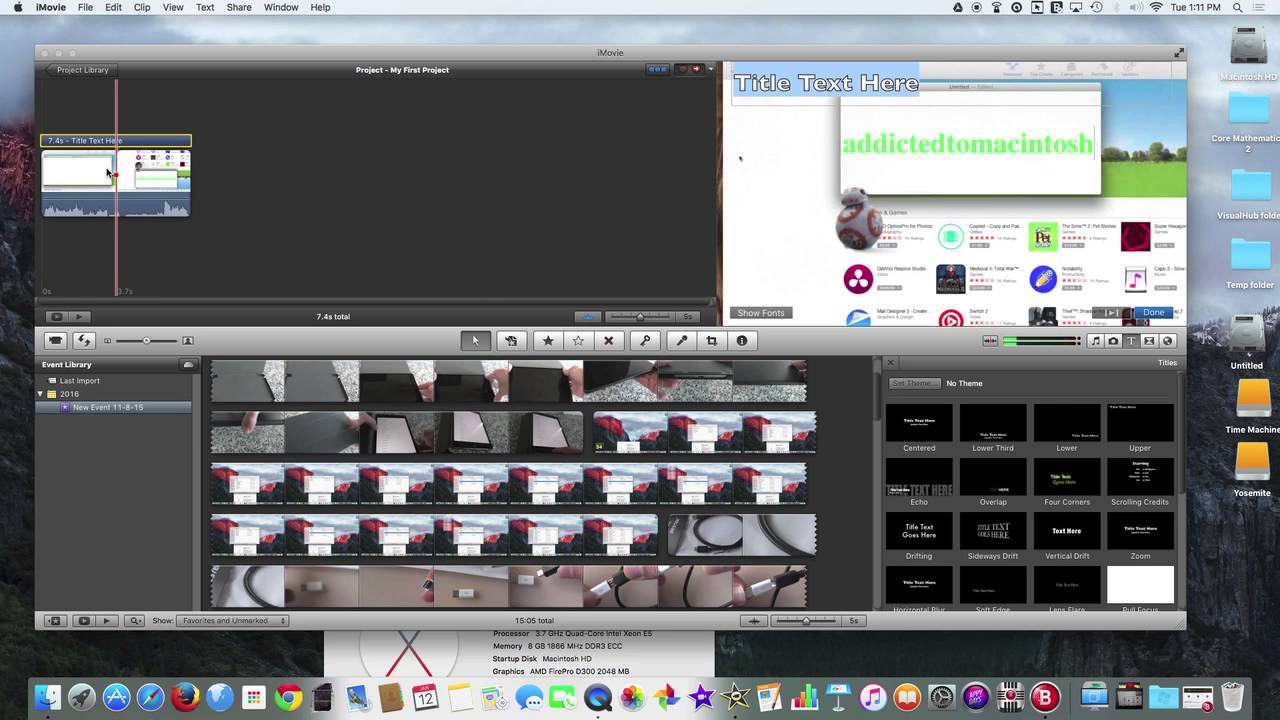The image size is (1280, 720).
Task: Toggle the event browser snap button
Action: pyautogui.click(x=755, y=621)
